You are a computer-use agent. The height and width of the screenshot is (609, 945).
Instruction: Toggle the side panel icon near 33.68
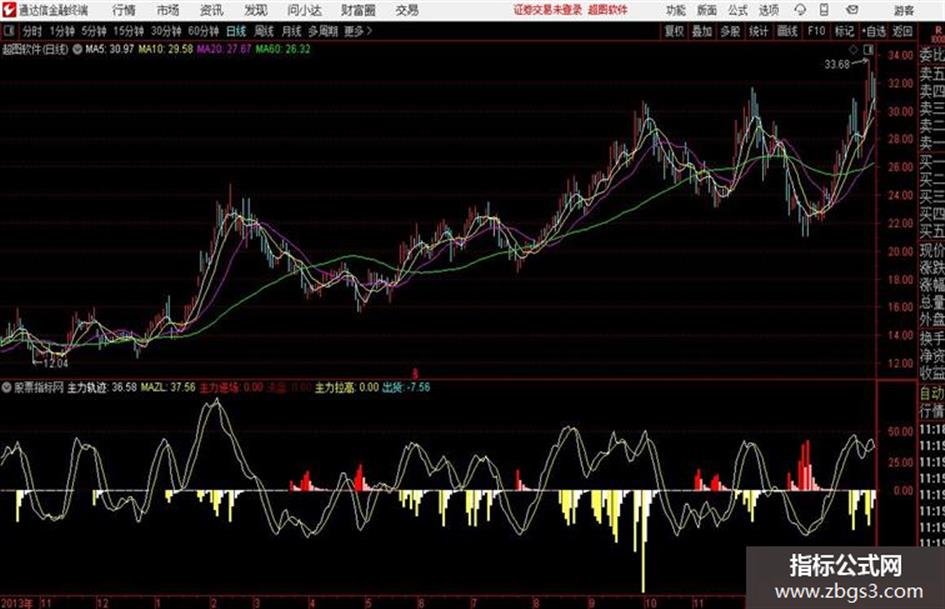point(868,50)
